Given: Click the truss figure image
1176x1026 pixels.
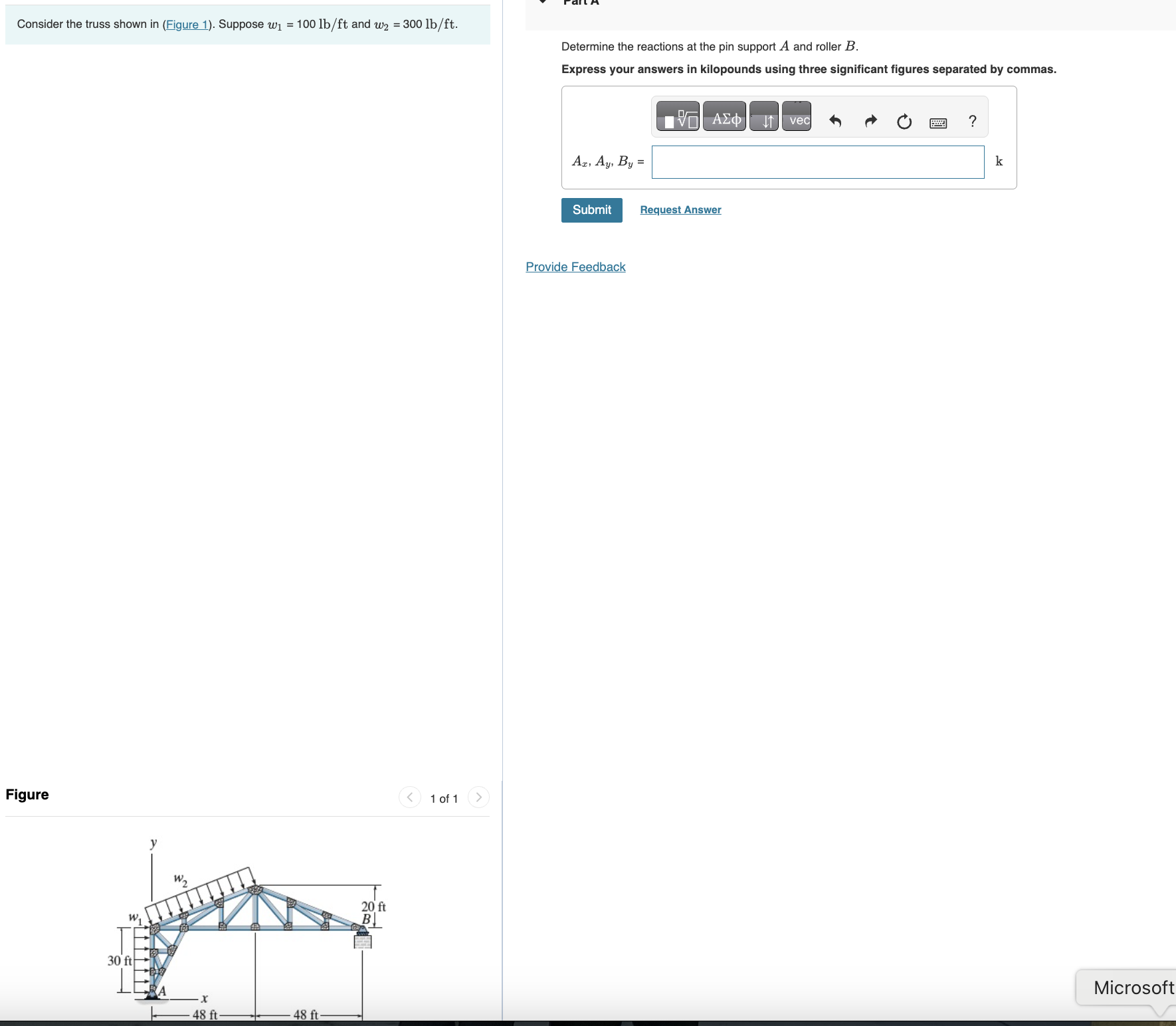Looking at the screenshot, I should tap(247, 928).
